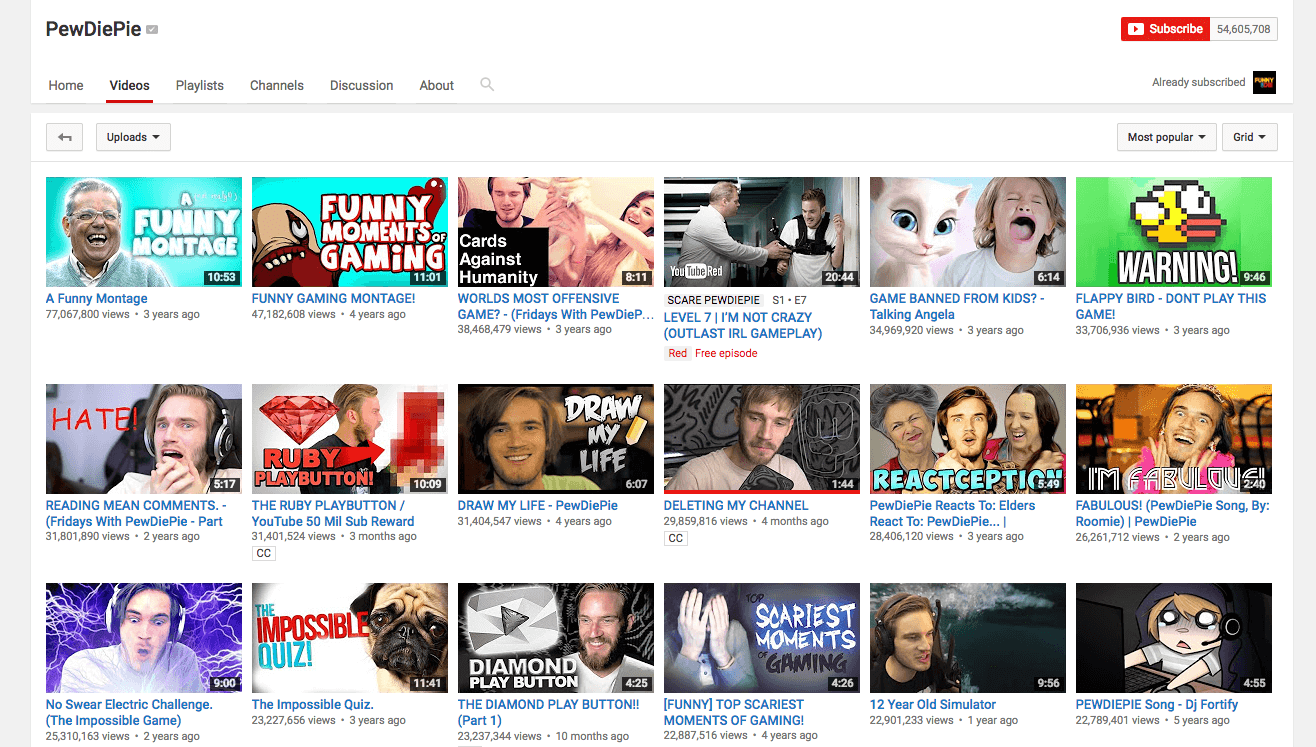Play the HATE! mean comments thumbnail
This screenshot has height=747, width=1316.
[x=144, y=439]
